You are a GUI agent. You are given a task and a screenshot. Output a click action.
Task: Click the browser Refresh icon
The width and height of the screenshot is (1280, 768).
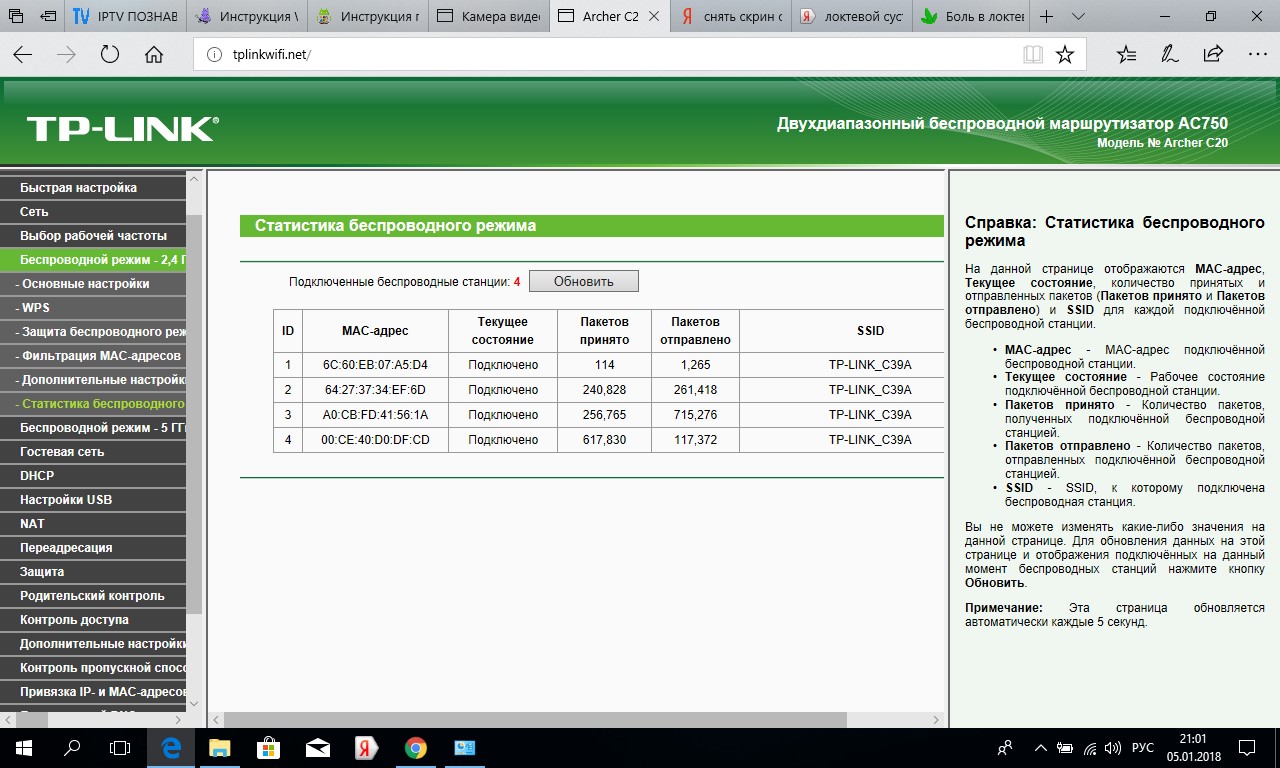point(110,55)
